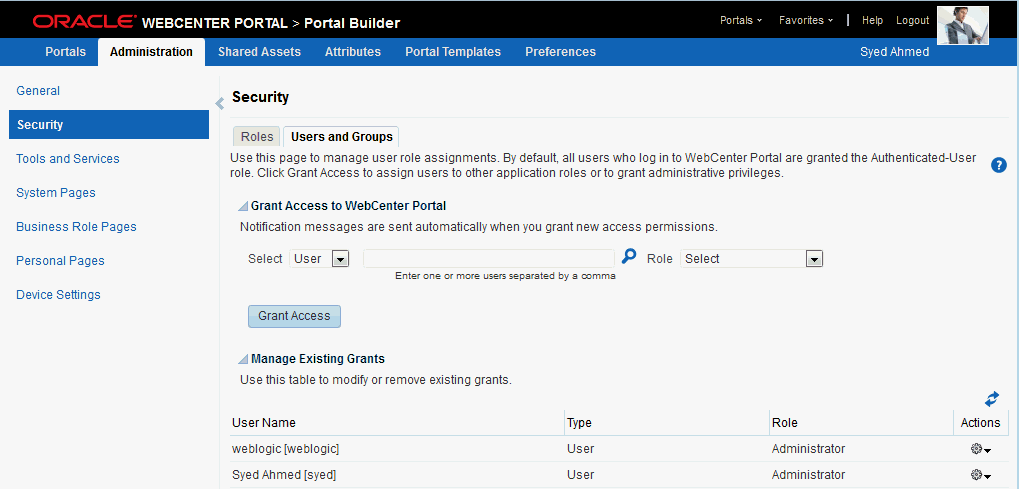Open the Preferences tab
1019x489 pixels.
coord(560,52)
